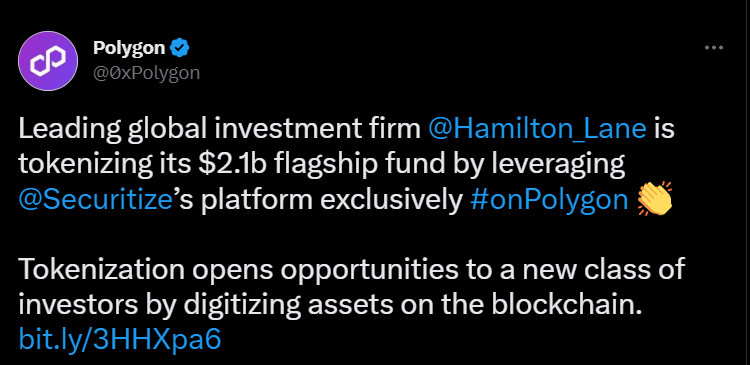Click the phrase "Leading global investment firm"
The image size is (750, 365).
(x=220, y=130)
